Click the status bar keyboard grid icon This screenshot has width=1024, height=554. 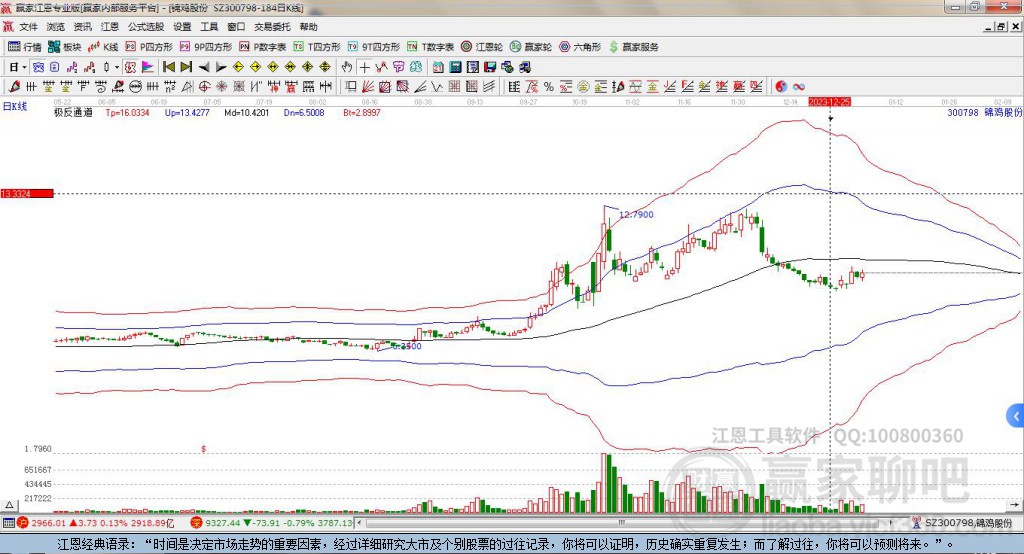click(x=8, y=523)
